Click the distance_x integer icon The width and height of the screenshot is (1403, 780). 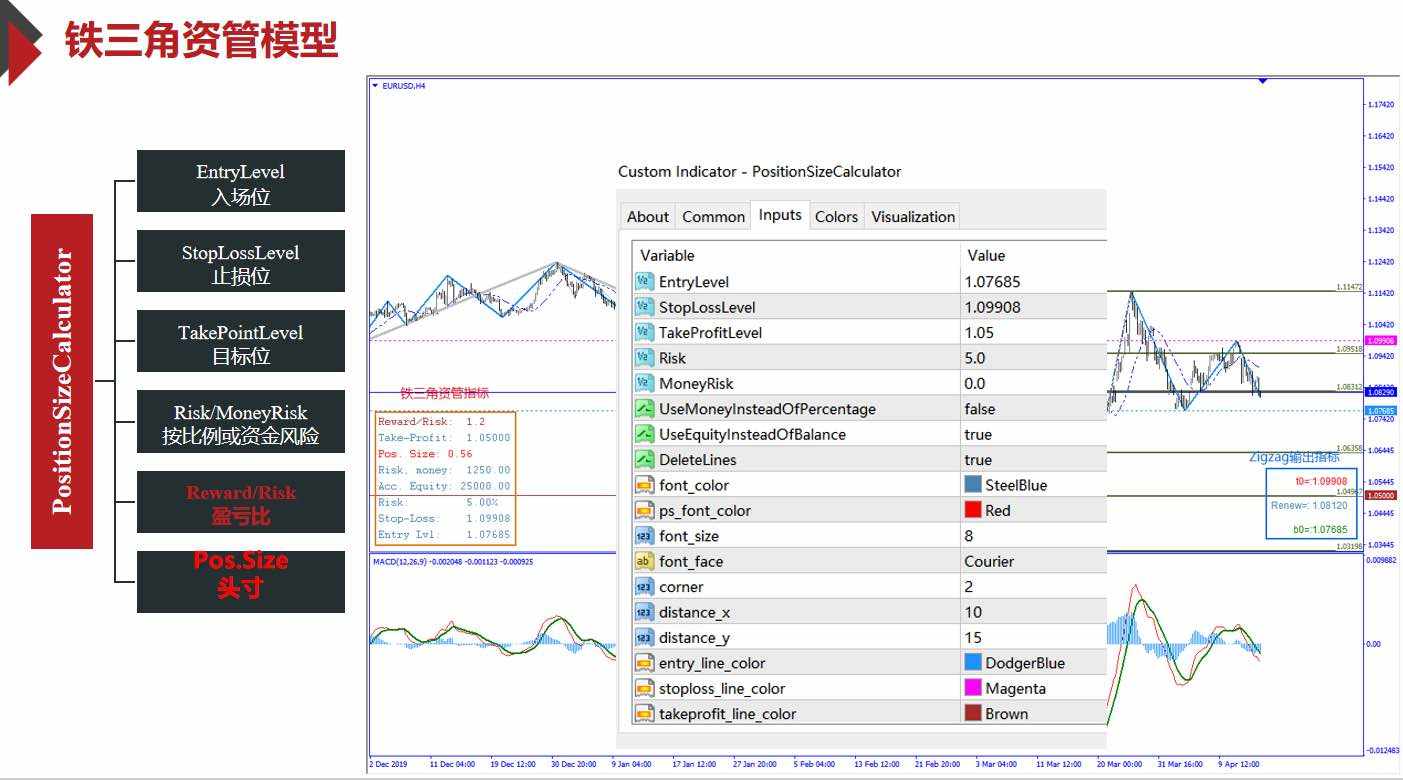pos(645,612)
